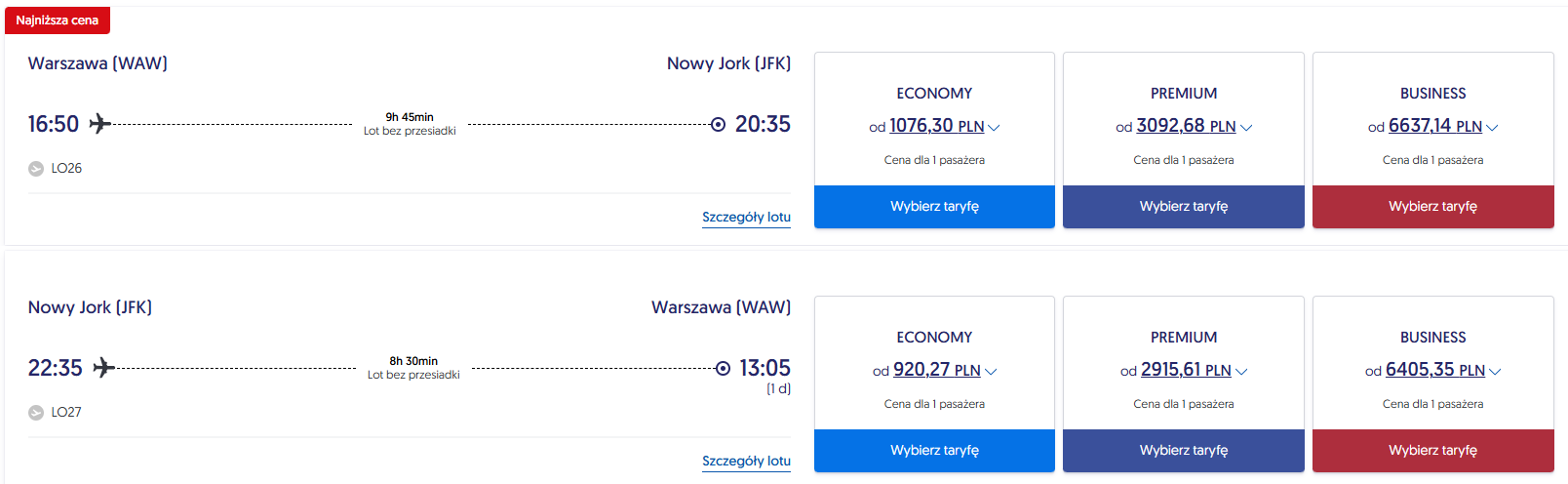
Task: Choose Economy fare for the LO26 flight
Action: click(x=934, y=207)
